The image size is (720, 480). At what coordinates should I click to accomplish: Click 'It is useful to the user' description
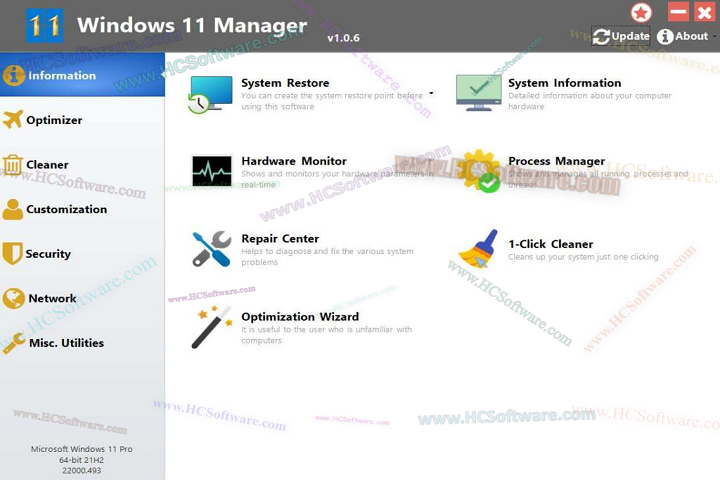click(x=326, y=335)
